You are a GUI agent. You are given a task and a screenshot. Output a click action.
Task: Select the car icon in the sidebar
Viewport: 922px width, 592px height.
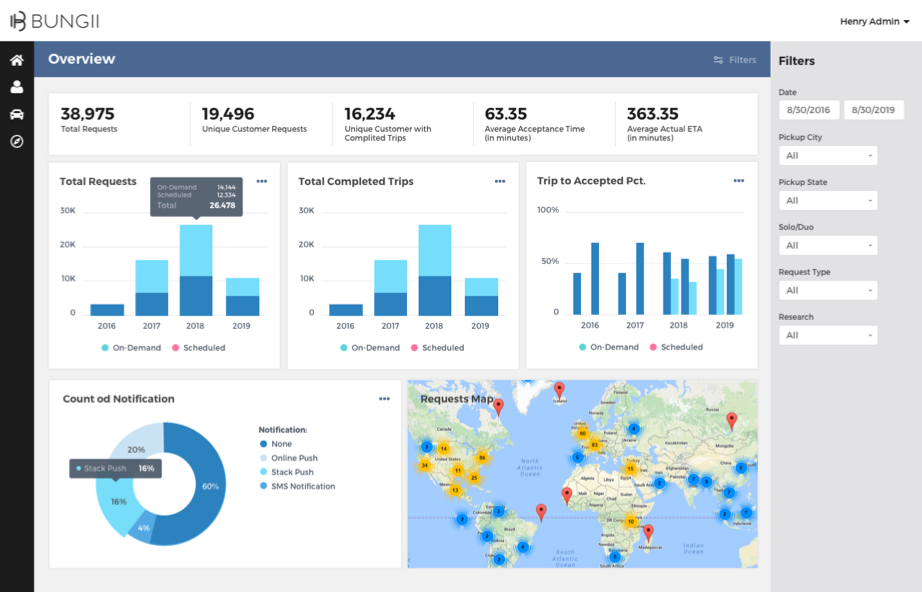[17, 114]
